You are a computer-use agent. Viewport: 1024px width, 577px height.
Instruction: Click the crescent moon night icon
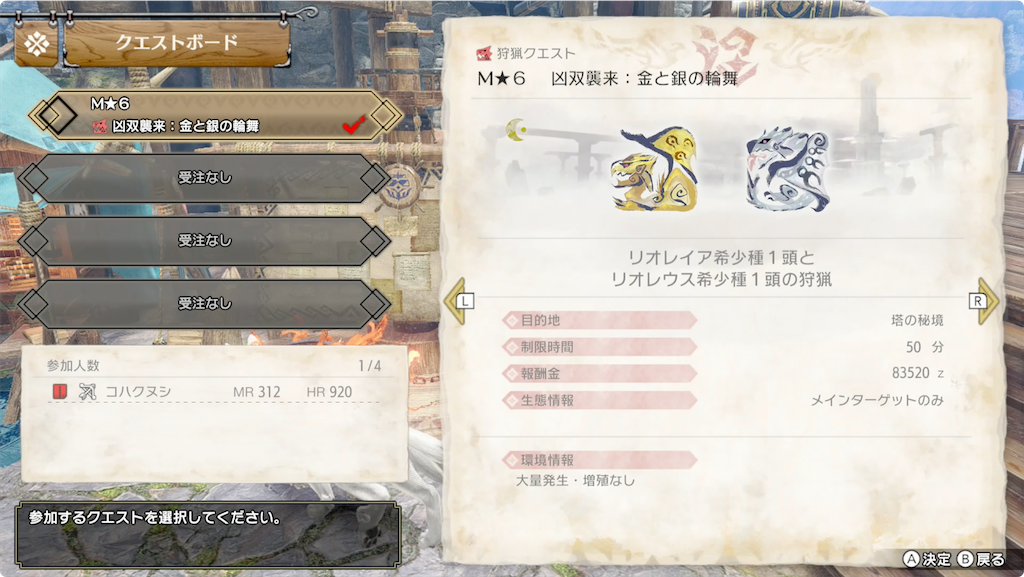tap(517, 129)
